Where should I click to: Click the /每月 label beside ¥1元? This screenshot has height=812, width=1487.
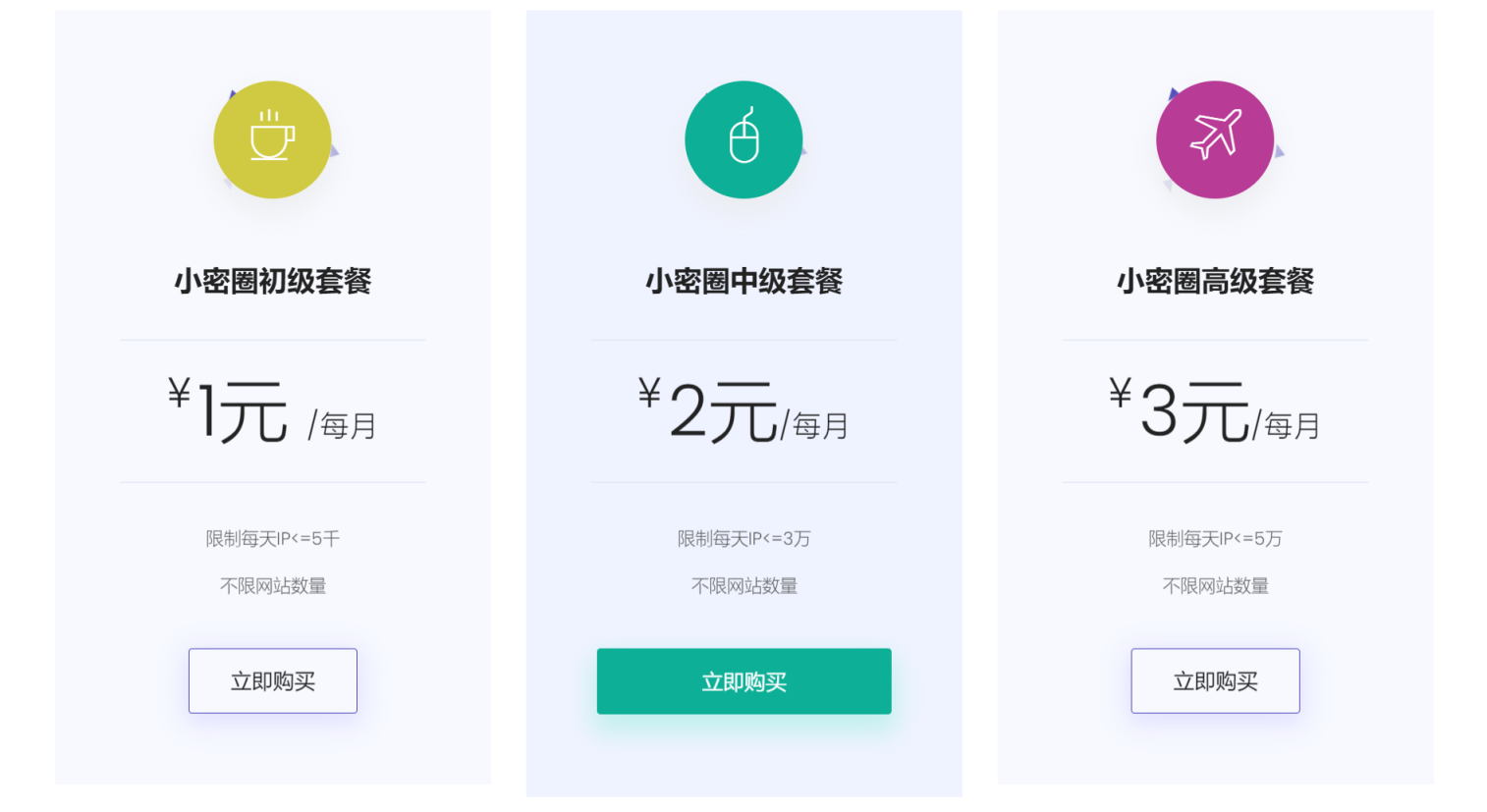[343, 426]
